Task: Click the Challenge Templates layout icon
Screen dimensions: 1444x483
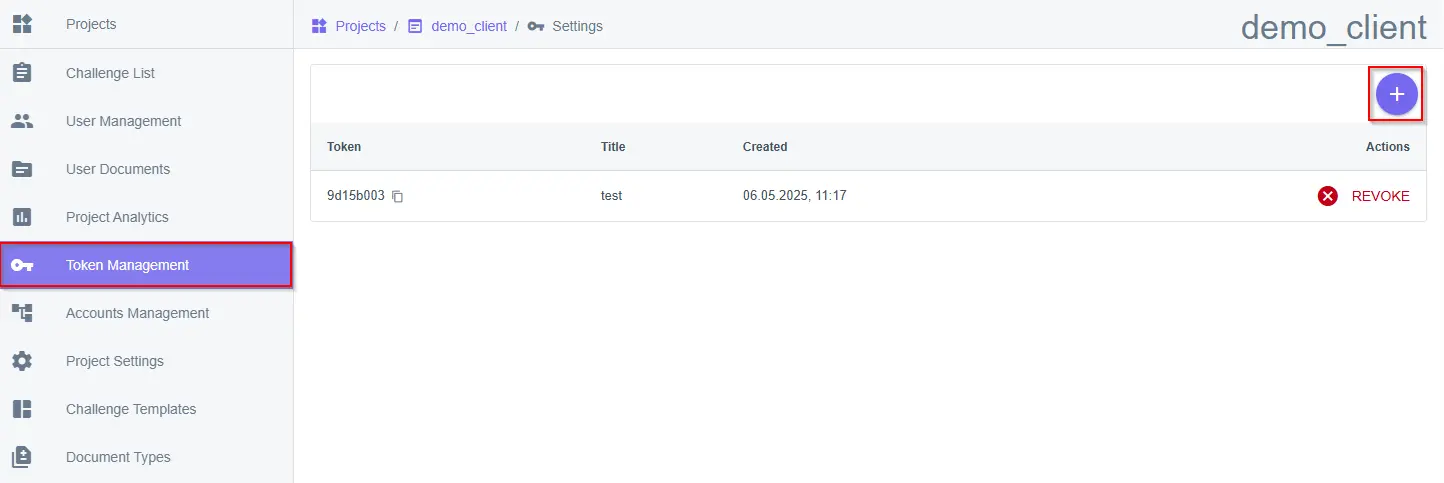Action: coord(22,409)
